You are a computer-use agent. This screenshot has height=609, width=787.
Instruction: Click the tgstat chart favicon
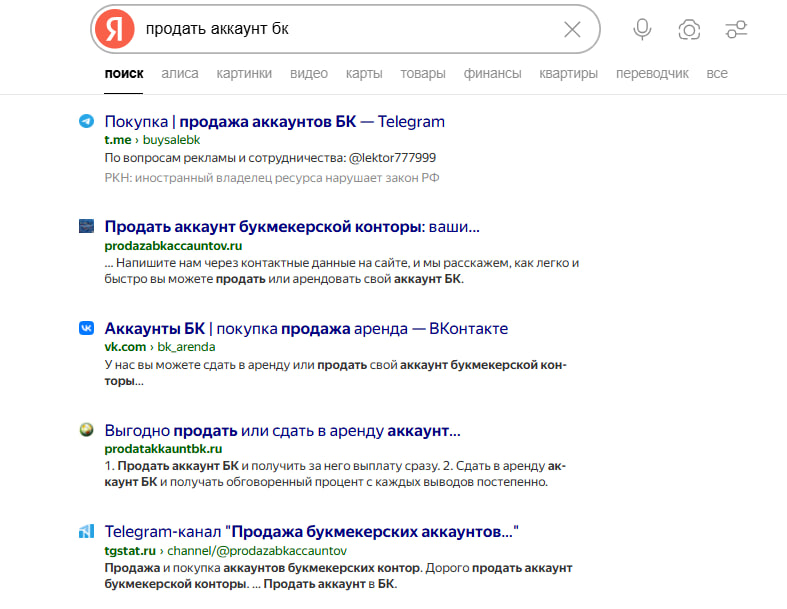click(x=86, y=531)
